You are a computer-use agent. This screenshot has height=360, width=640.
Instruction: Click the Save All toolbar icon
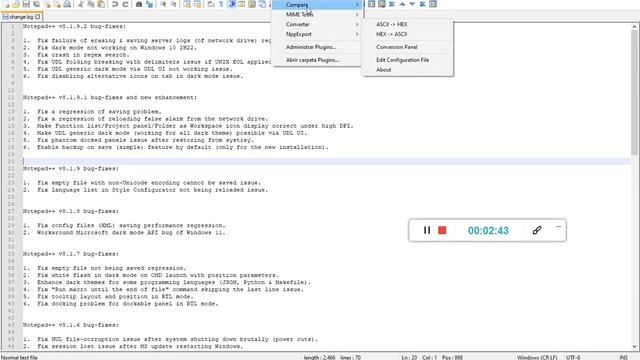point(36,4)
